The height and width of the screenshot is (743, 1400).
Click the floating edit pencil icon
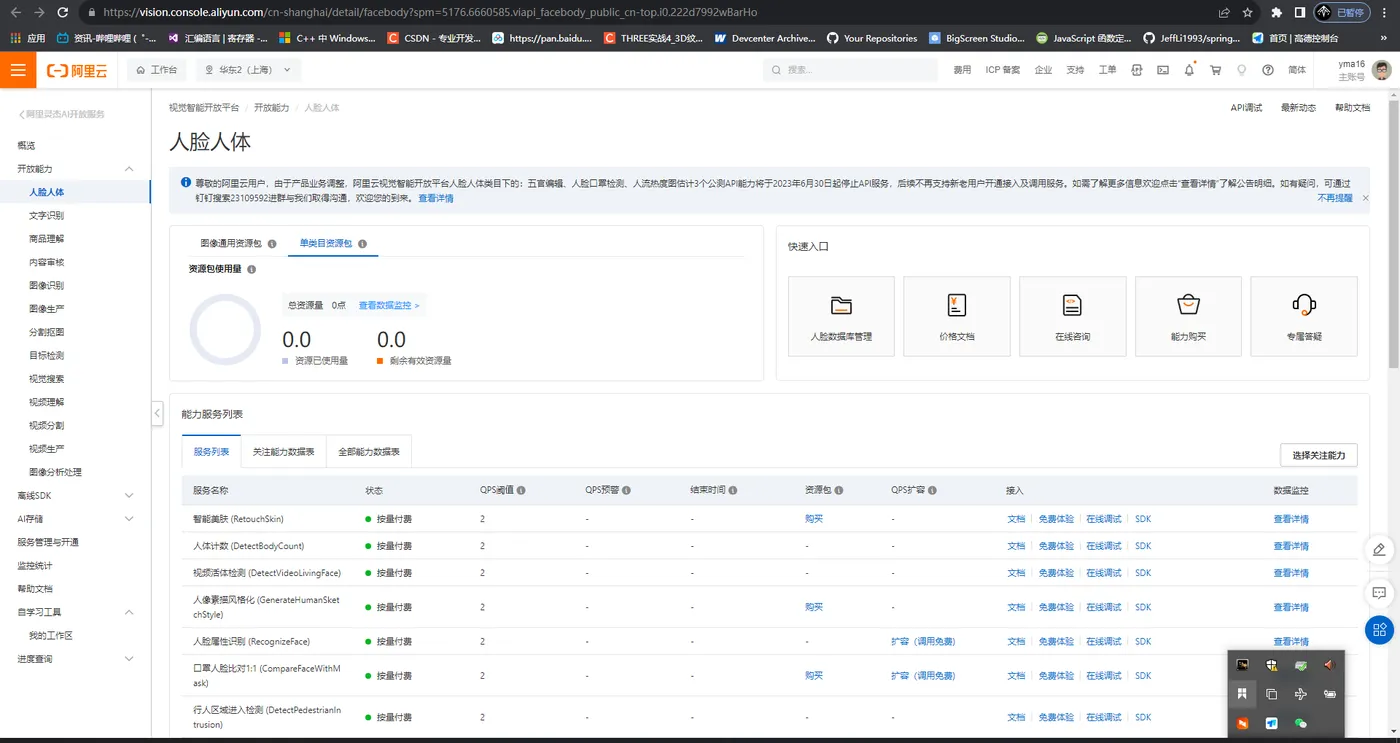tap(1379, 549)
